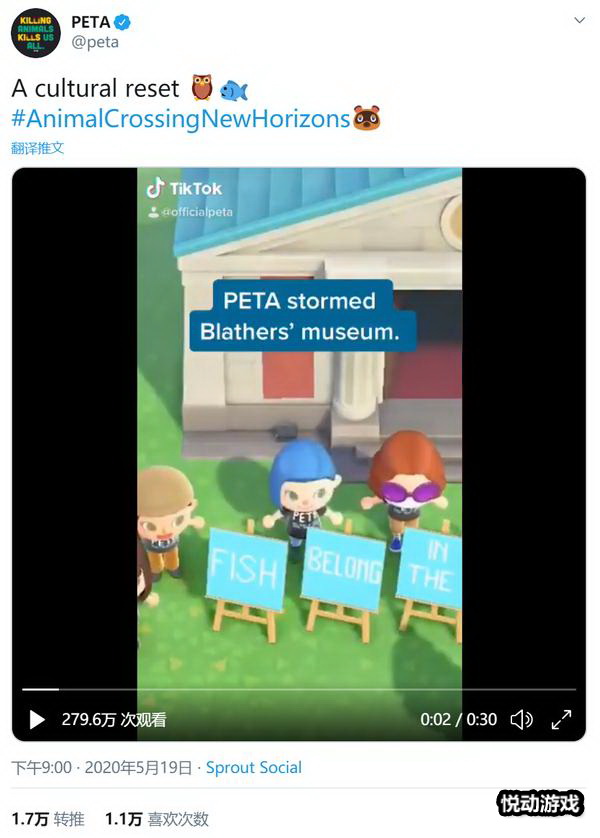Viewport: 600px width, 838px height.
Task: Click the tweet timestamp 下午9:00
Action: [x=42, y=767]
